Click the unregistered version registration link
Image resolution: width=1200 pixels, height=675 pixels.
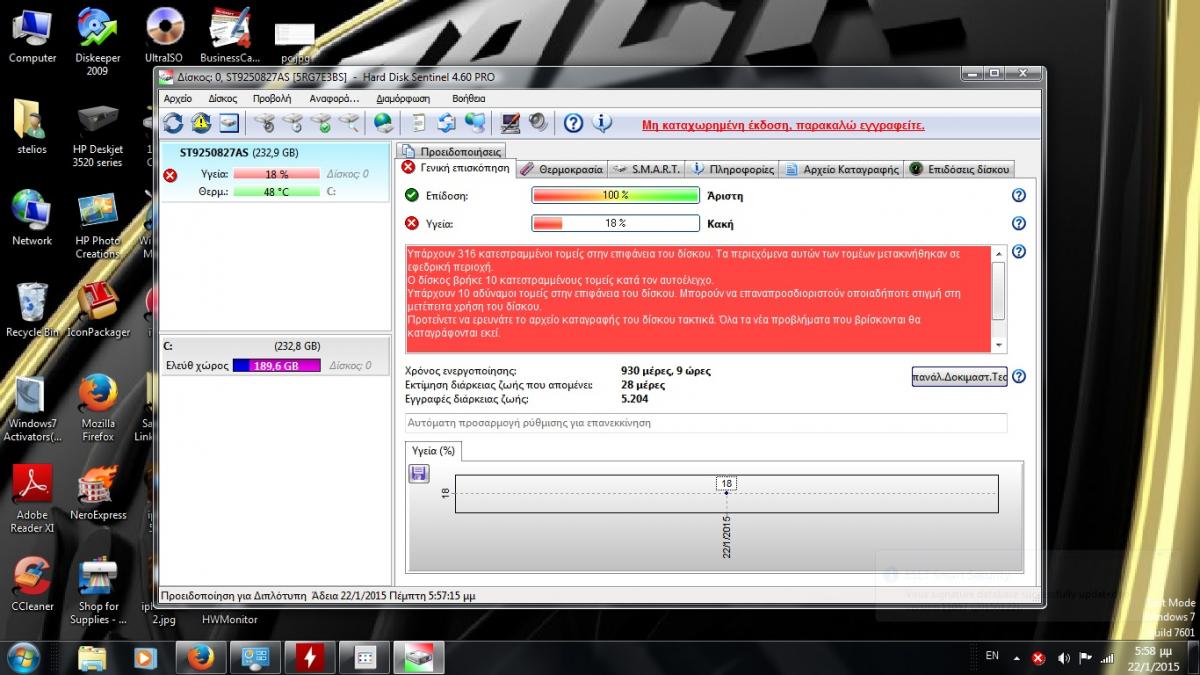tap(783, 125)
